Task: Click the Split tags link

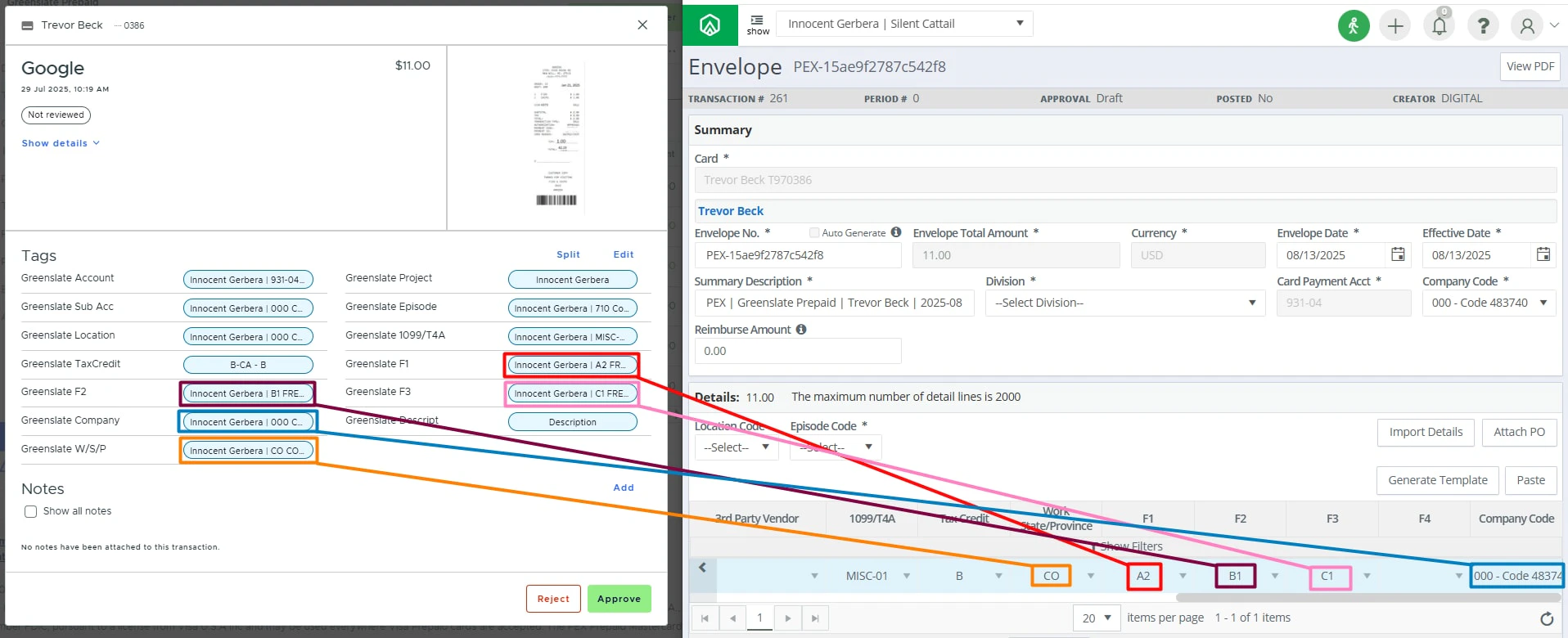Action: [568, 254]
